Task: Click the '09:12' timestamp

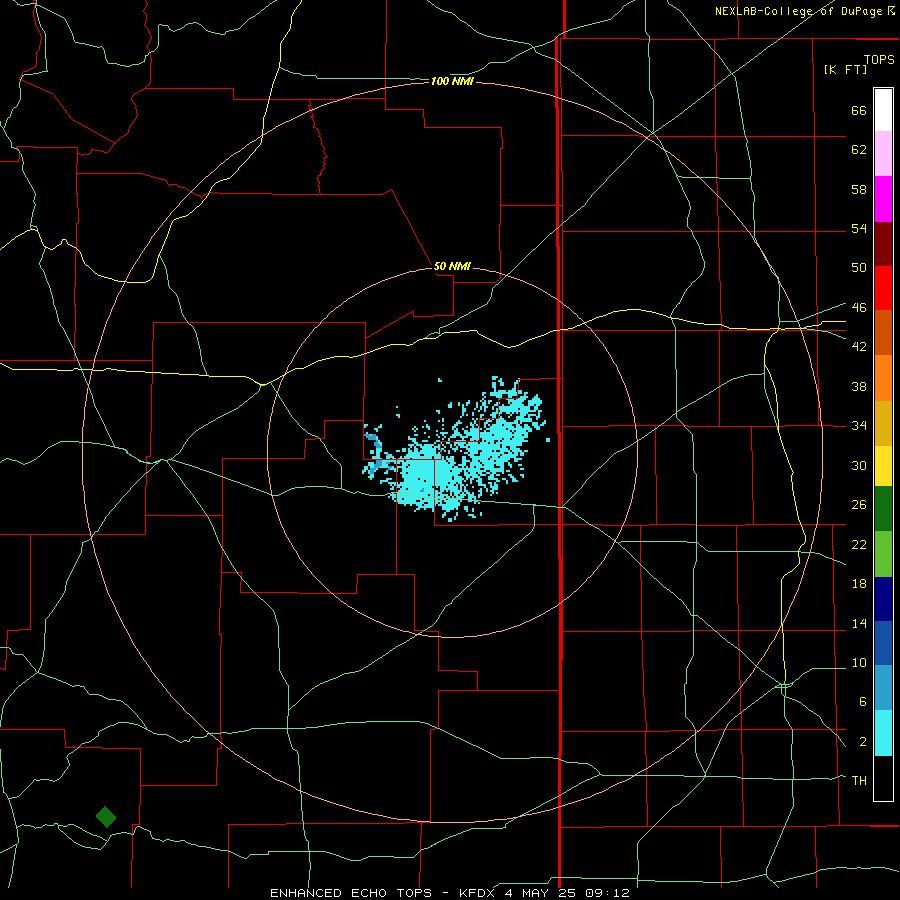Action: 607,893
